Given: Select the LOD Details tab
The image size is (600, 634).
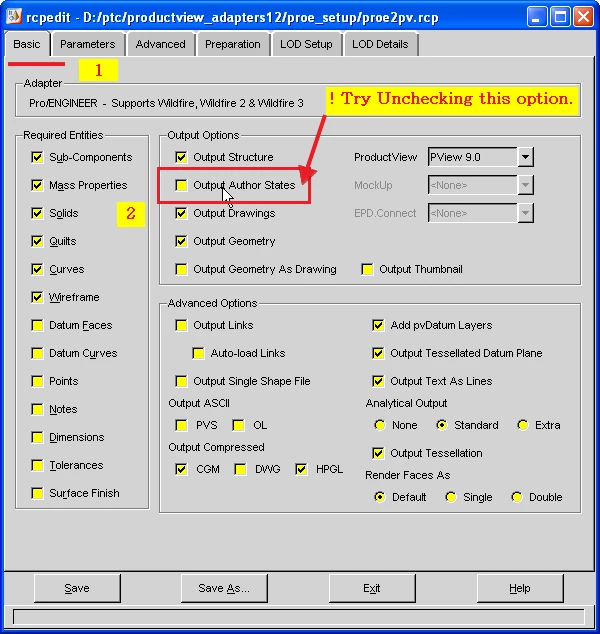Looking at the screenshot, I should [380, 44].
